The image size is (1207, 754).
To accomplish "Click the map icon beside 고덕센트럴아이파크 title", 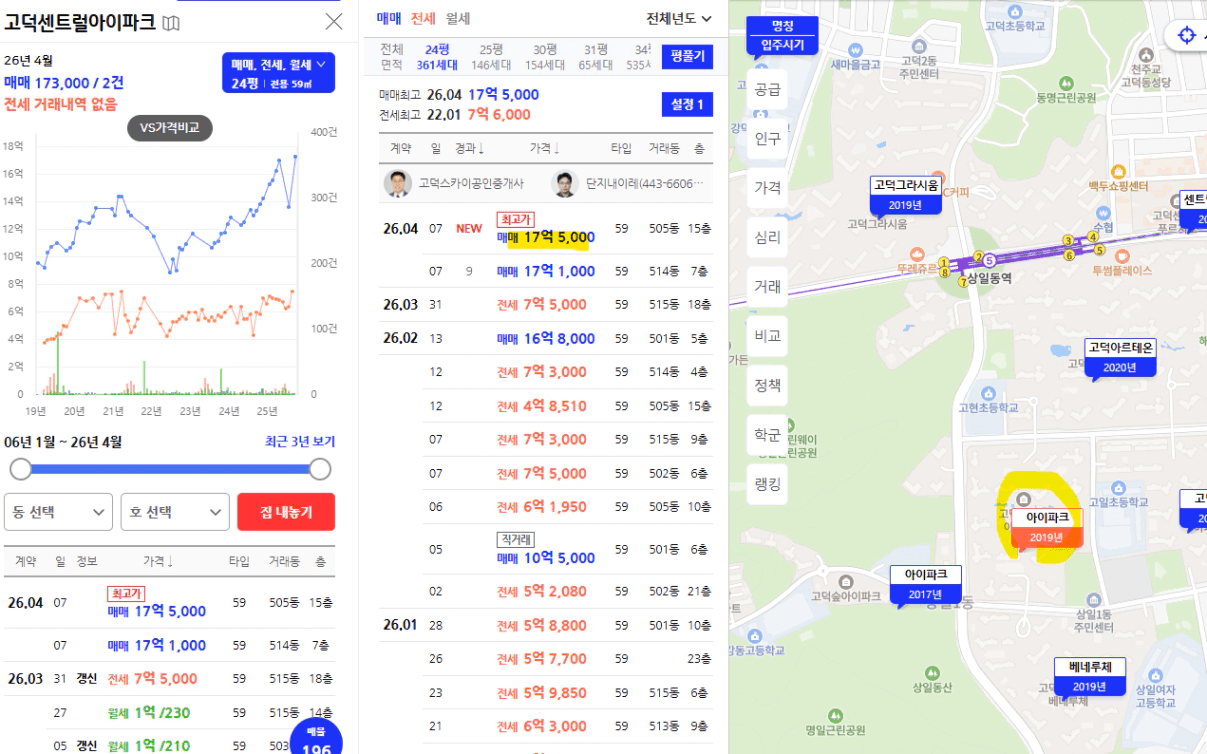I will click(x=171, y=22).
